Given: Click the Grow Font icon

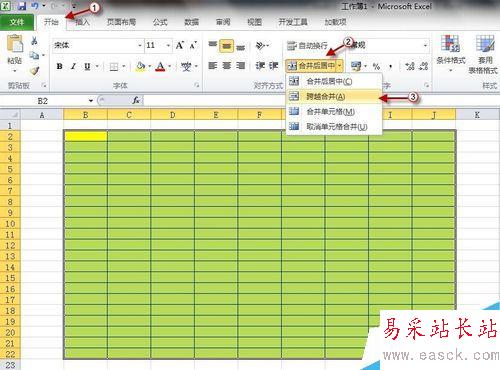Looking at the screenshot, I should (180, 45).
